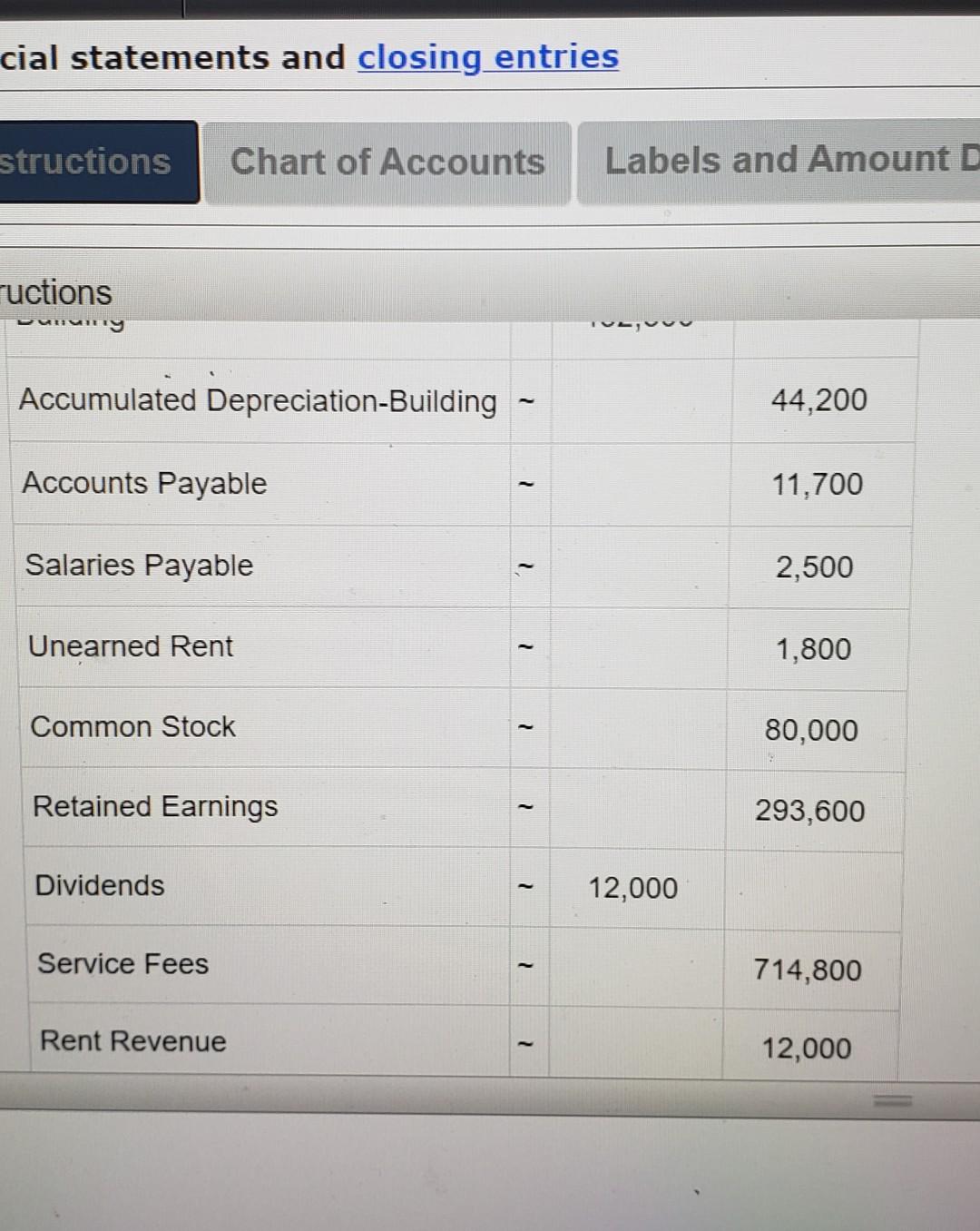Image resolution: width=980 pixels, height=1231 pixels.
Task: Open the Labels and Amount Descriptions tab
Action: [x=780, y=160]
